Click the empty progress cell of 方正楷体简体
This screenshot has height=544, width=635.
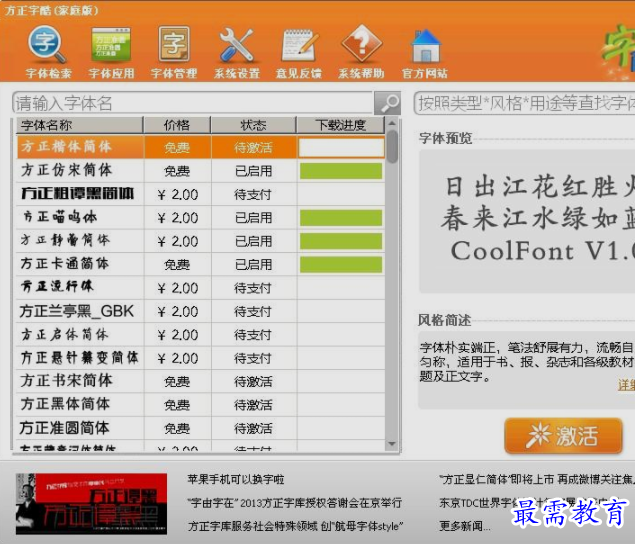341,147
